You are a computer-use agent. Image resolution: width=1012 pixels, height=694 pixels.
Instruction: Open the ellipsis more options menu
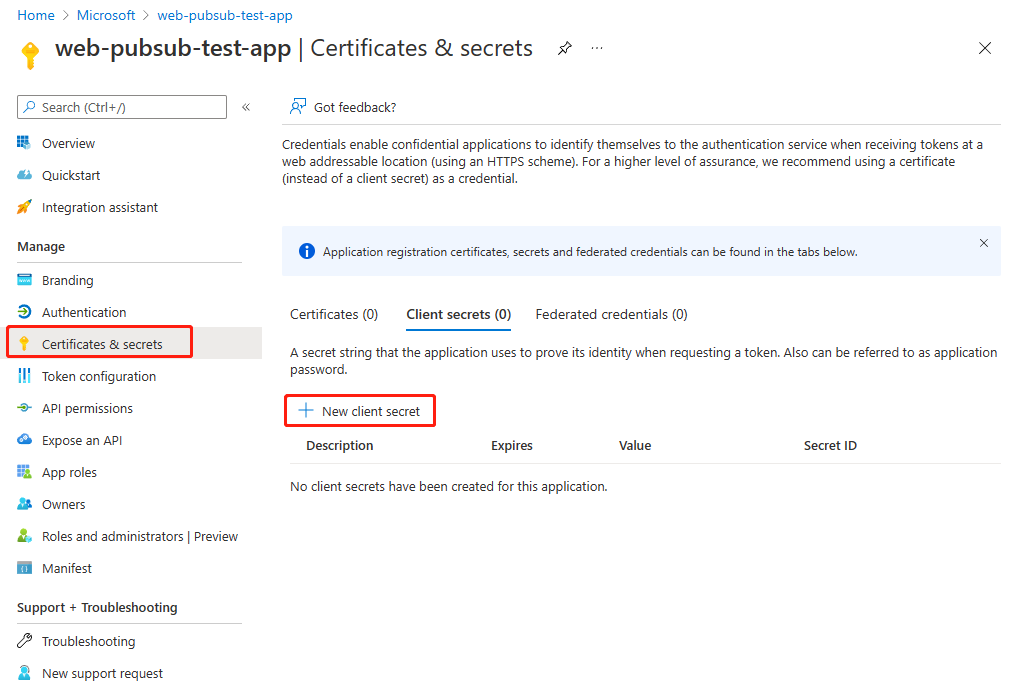pos(597,48)
